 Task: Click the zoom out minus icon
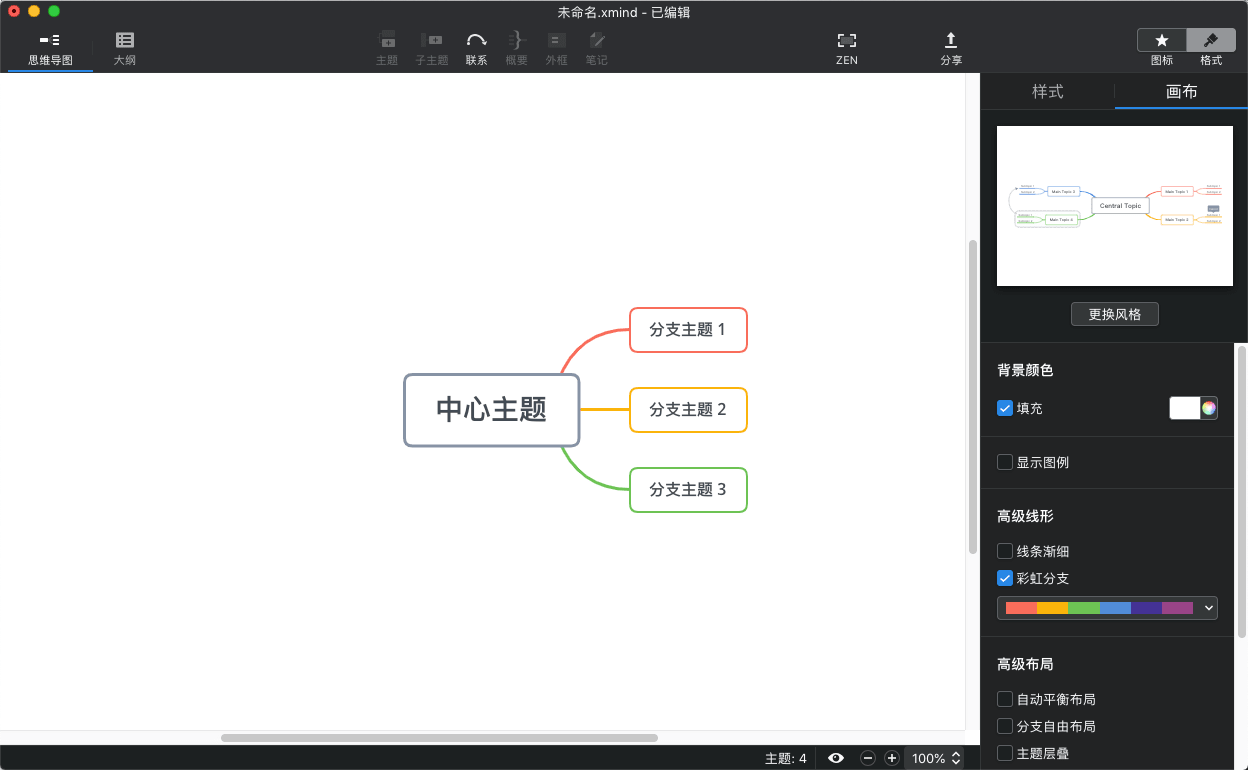pyautogui.click(x=868, y=758)
